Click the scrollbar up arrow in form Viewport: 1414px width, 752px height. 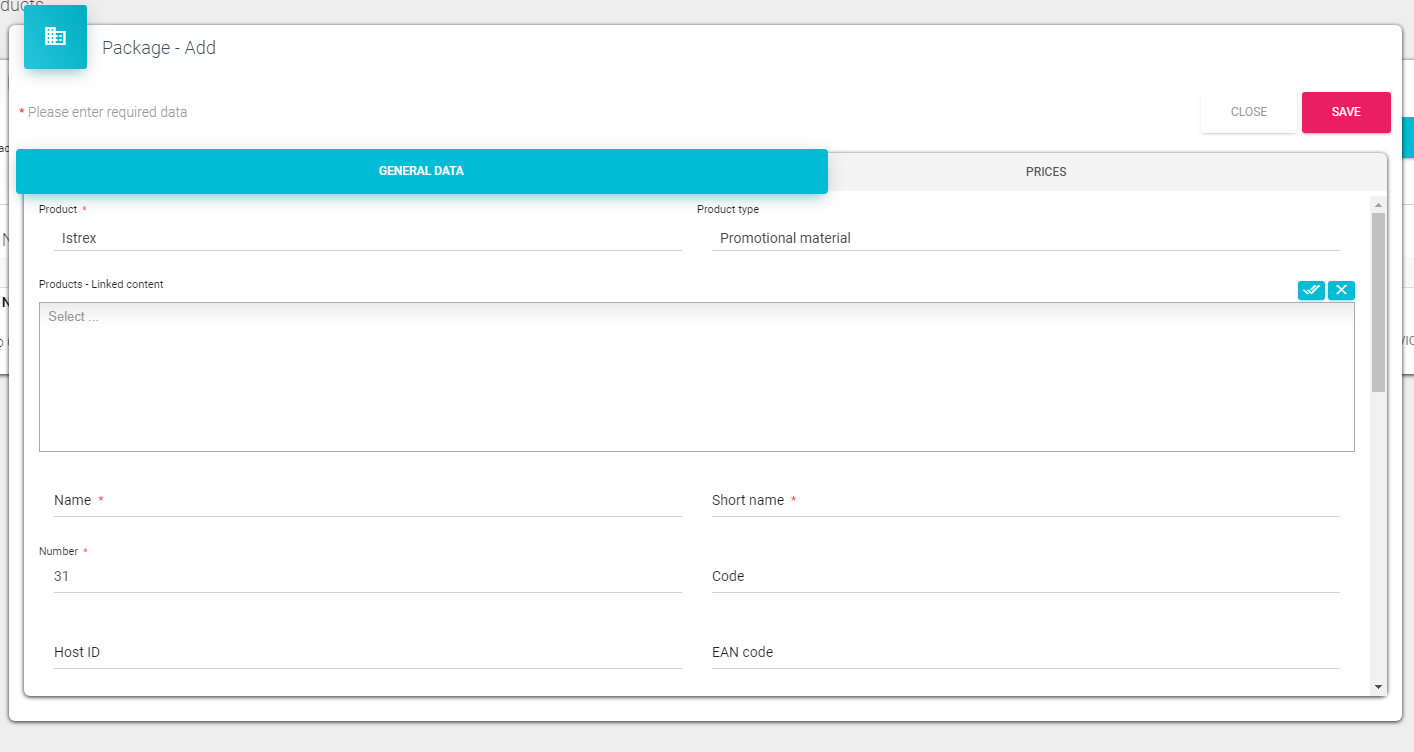pos(1378,205)
